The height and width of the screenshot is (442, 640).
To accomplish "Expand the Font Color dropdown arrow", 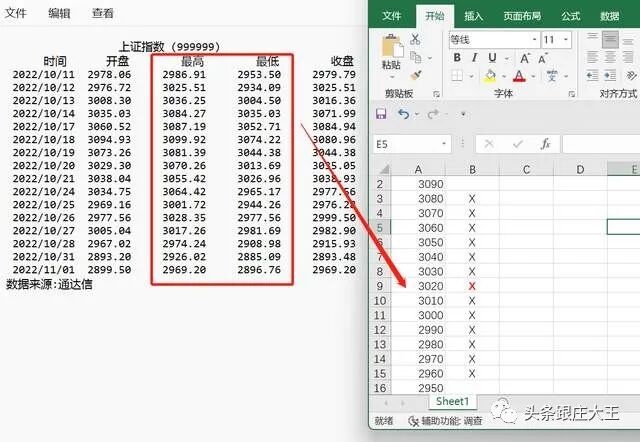I will (x=533, y=76).
